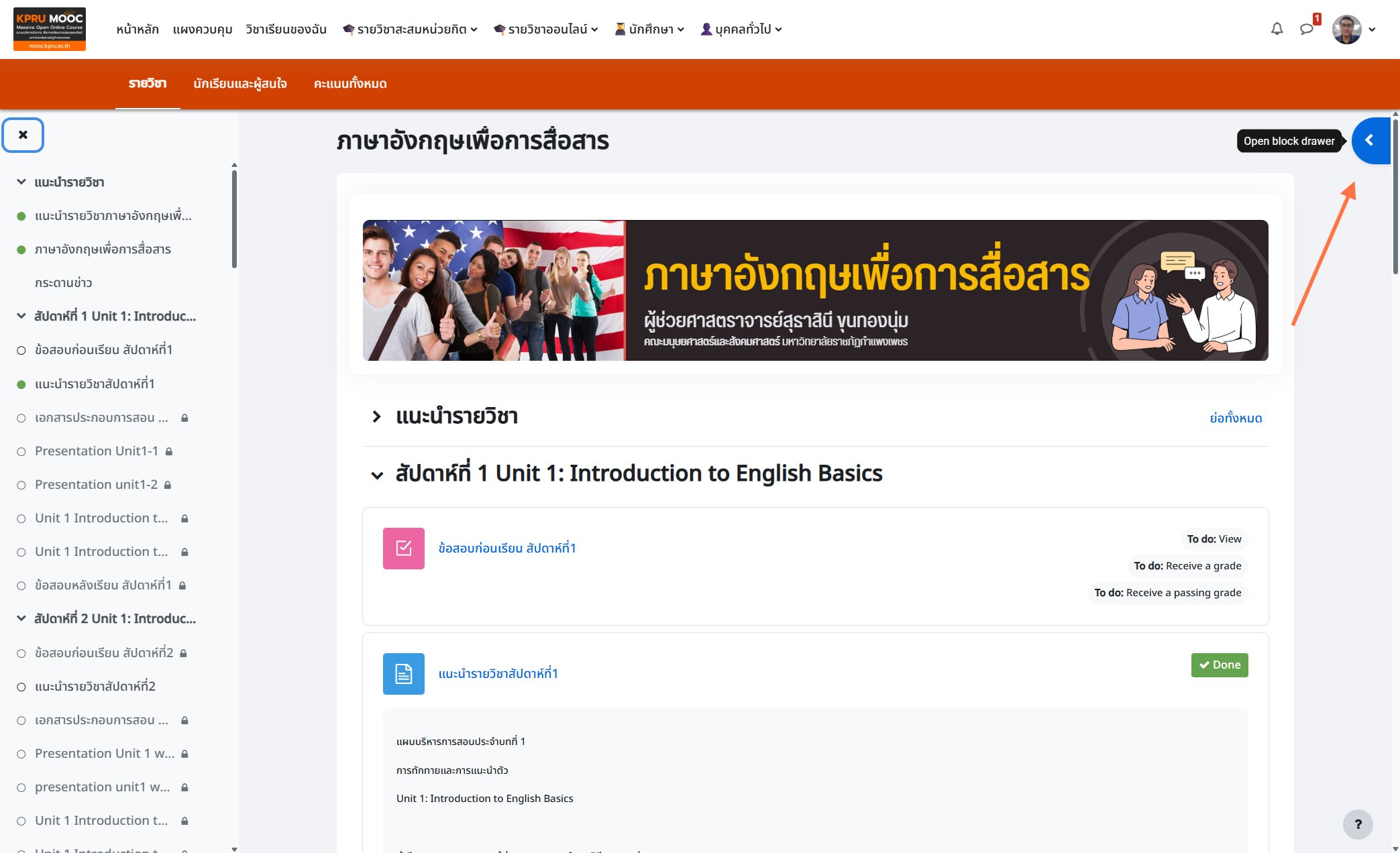Click the blue page icon for แนะนำรายวิชาสัปดาห์ที่1
This screenshot has width=1400, height=853.
(x=404, y=674)
